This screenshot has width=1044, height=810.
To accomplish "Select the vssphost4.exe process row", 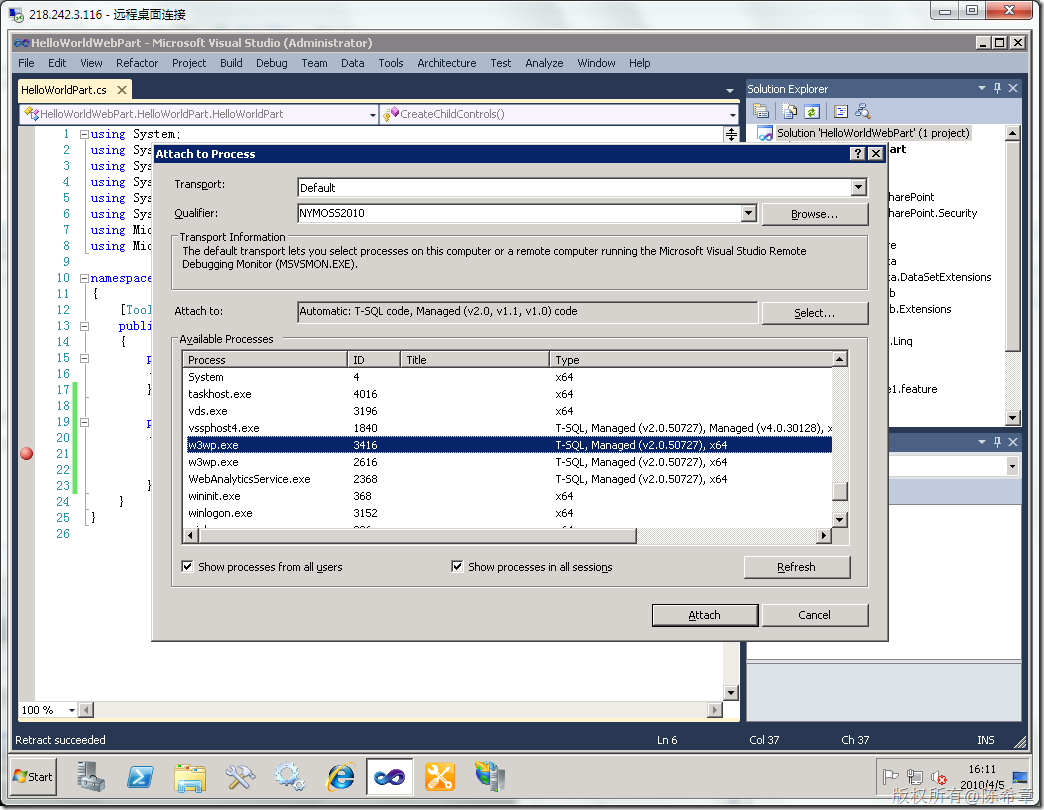I will 507,428.
